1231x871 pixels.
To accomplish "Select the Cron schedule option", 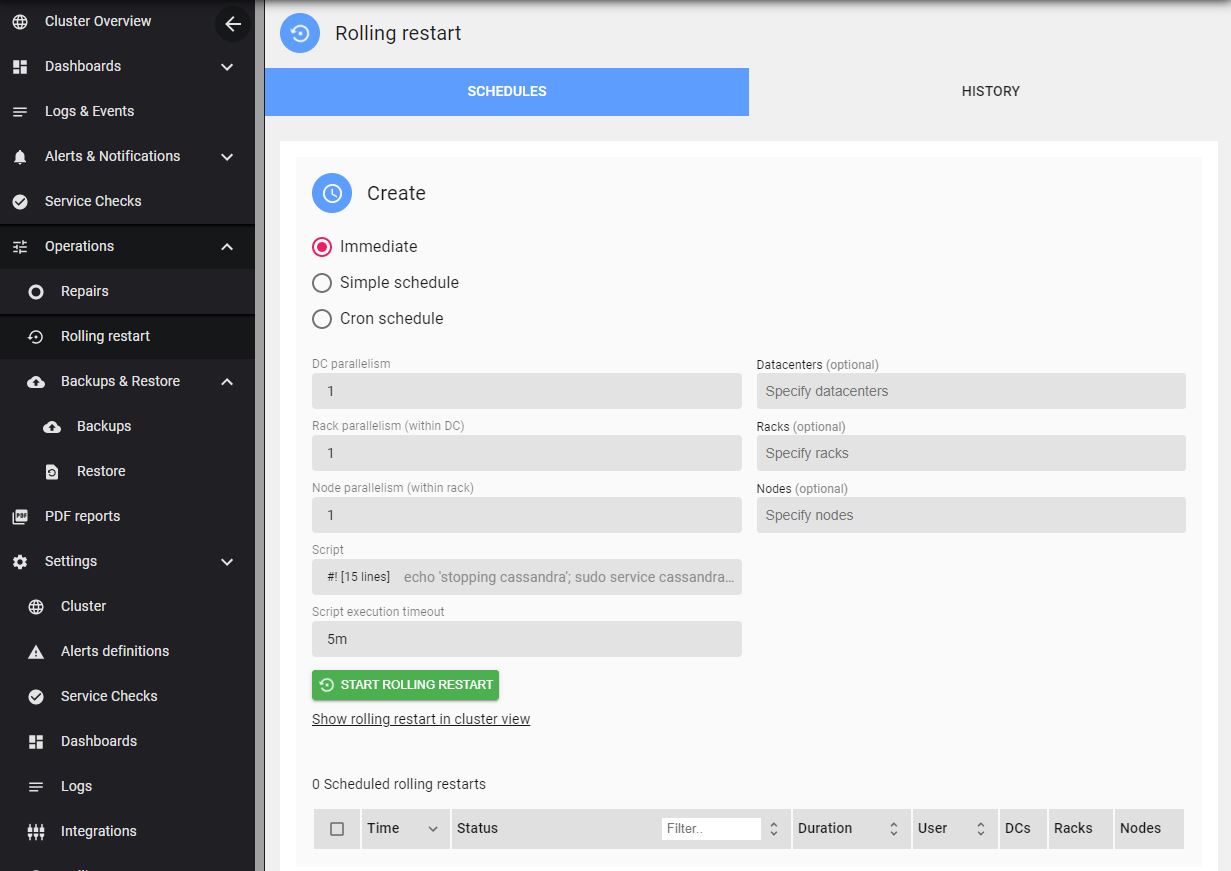I will click(x=321, y=318).
